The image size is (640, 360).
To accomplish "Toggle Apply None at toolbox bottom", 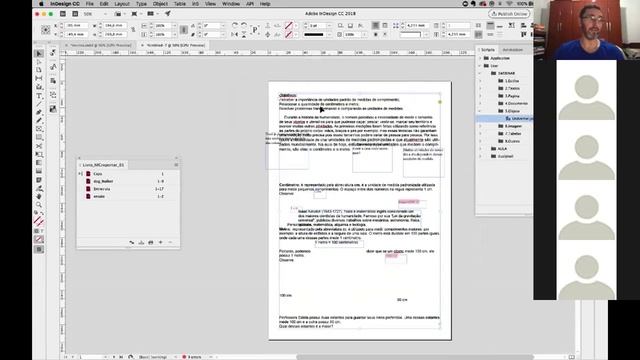I will point(39,239).
